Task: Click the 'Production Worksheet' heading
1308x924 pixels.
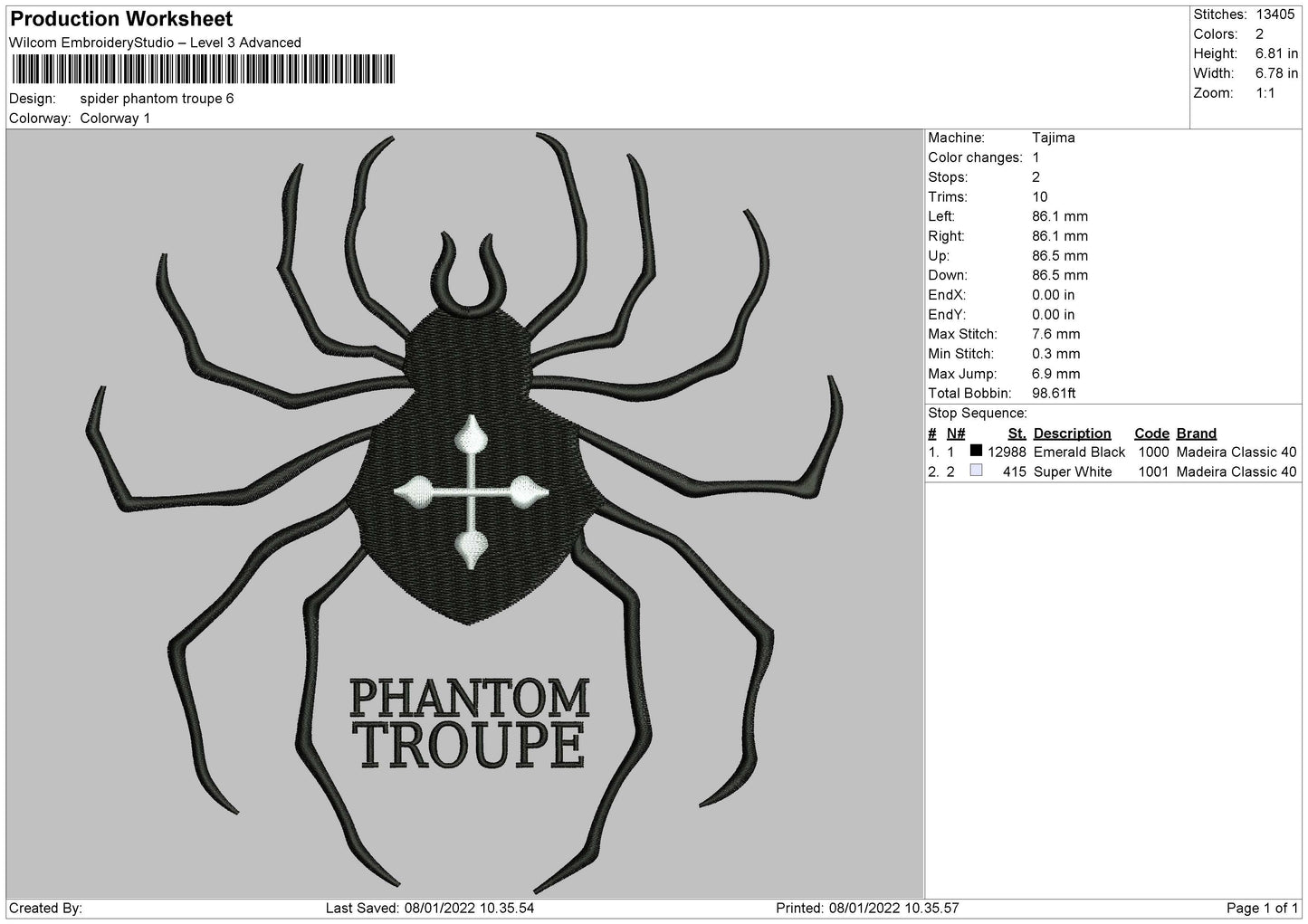Action: [x=121, y=19]
